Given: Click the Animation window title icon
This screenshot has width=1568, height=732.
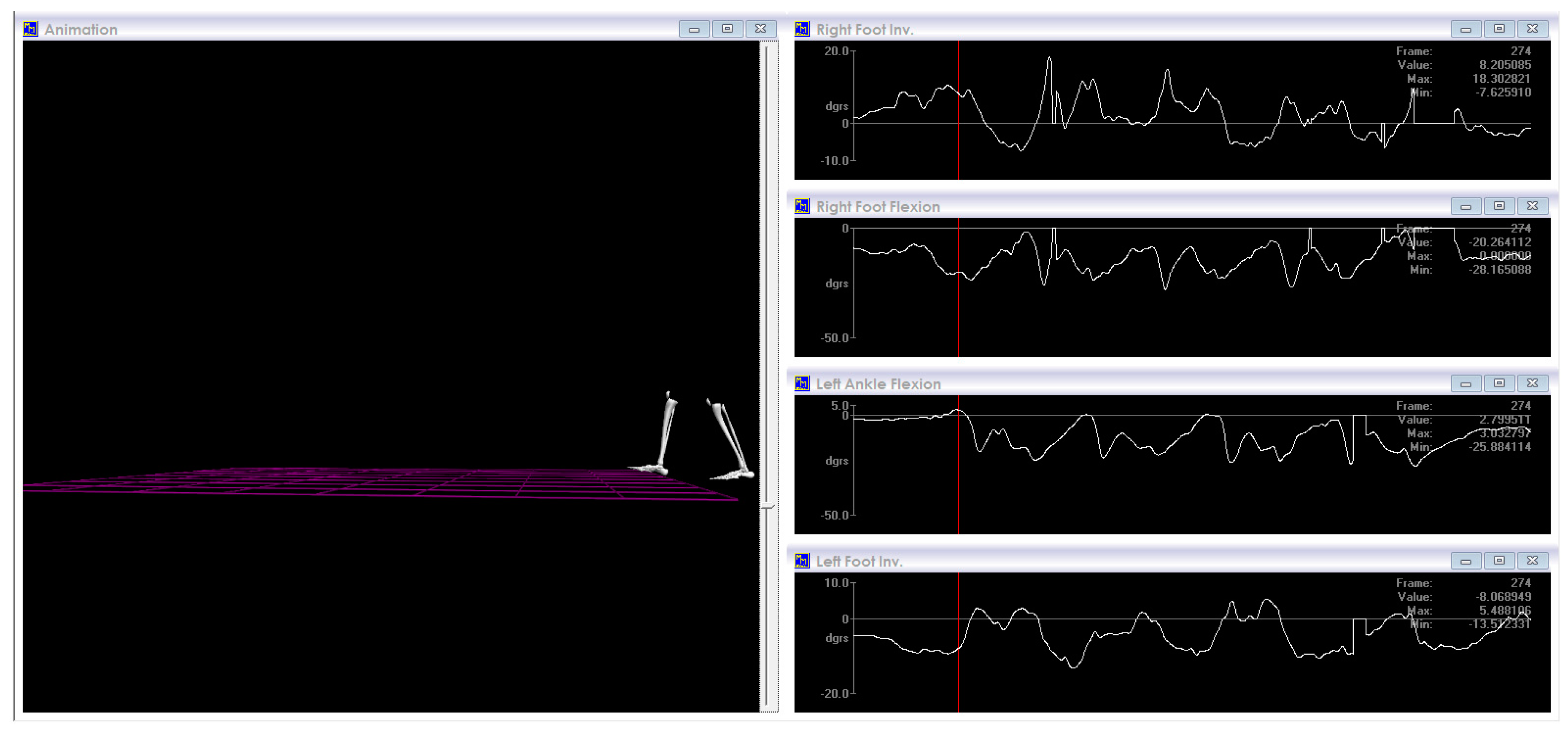Looking at the screenshot, I should [30, 29].
